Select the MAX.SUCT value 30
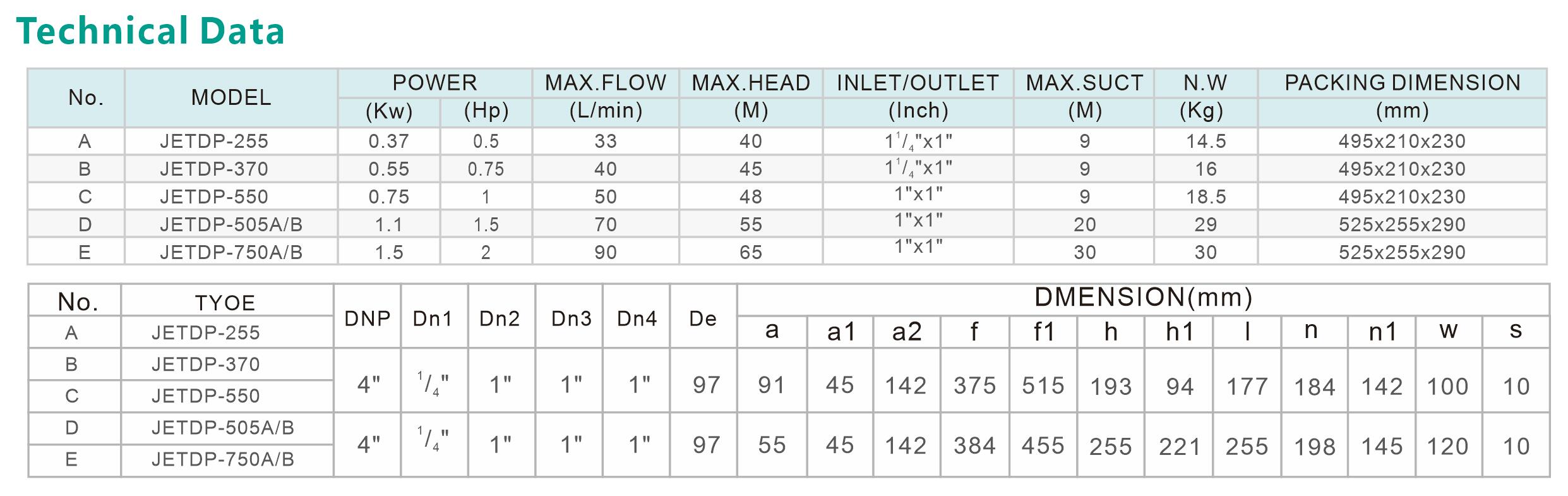 pyautogui.click(x=1084, y=252)
